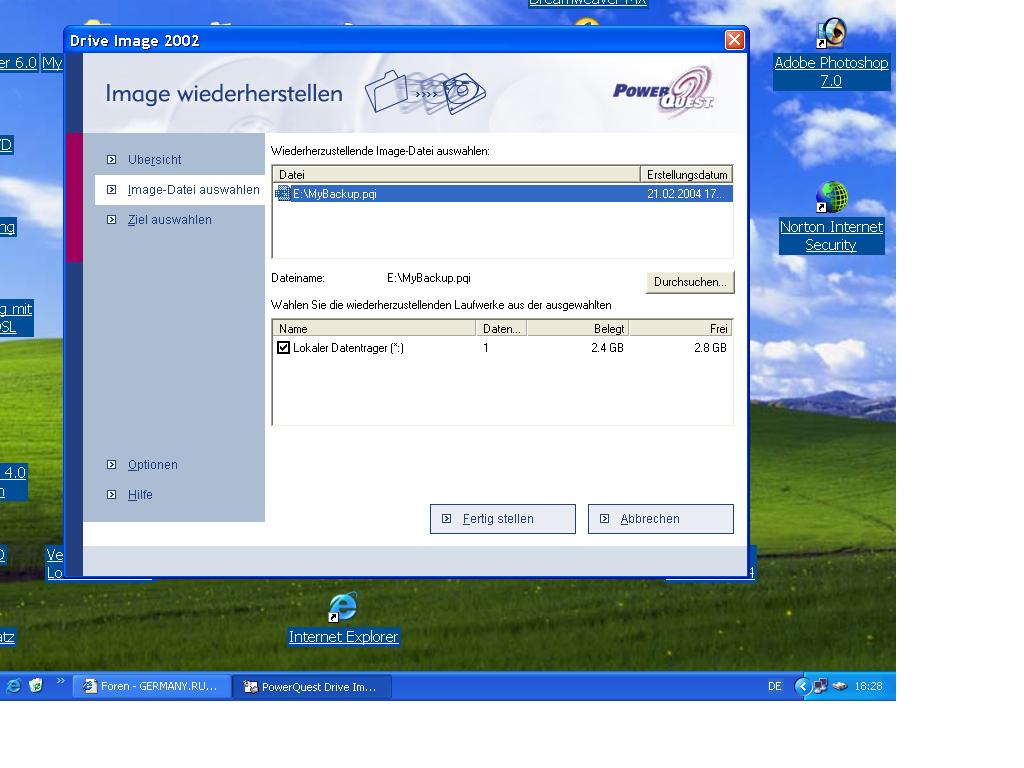Click Belegt column header
Viewport: 1024px width, 768px height.
point(578,328)
